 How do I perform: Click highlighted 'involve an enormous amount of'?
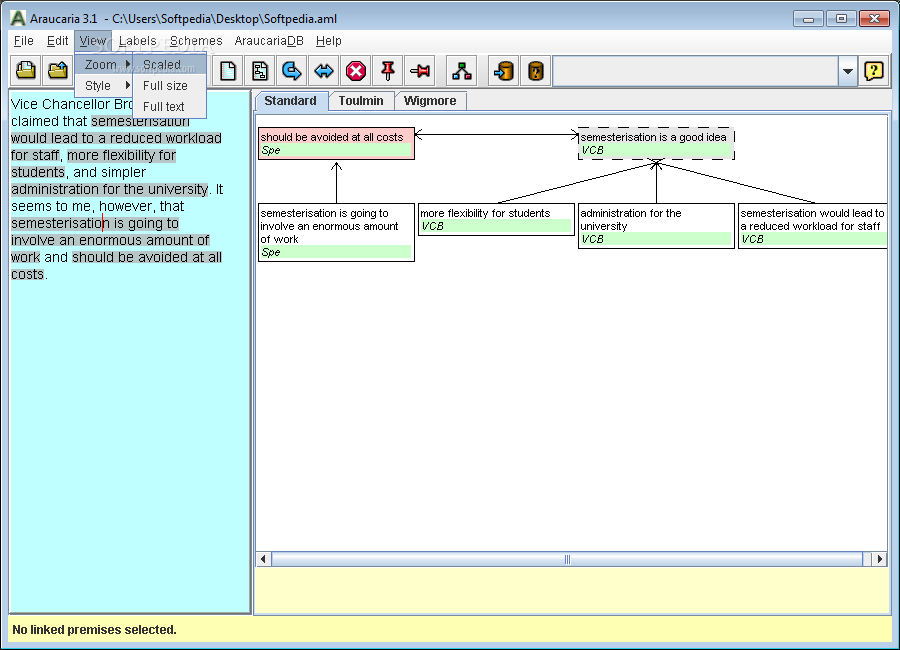110,240
